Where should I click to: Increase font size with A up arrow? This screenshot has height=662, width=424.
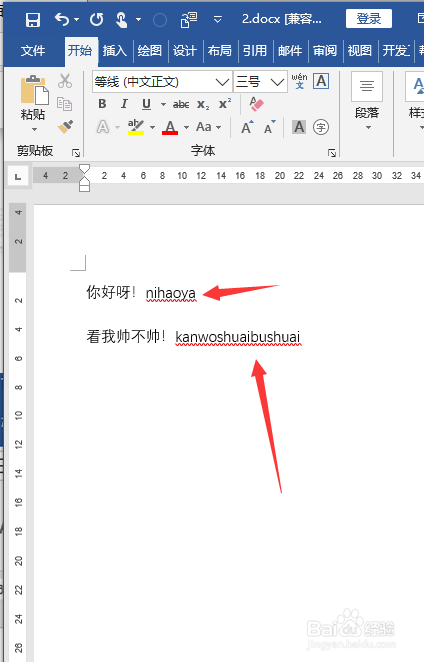pyautogui.click(x=247, y=127)
